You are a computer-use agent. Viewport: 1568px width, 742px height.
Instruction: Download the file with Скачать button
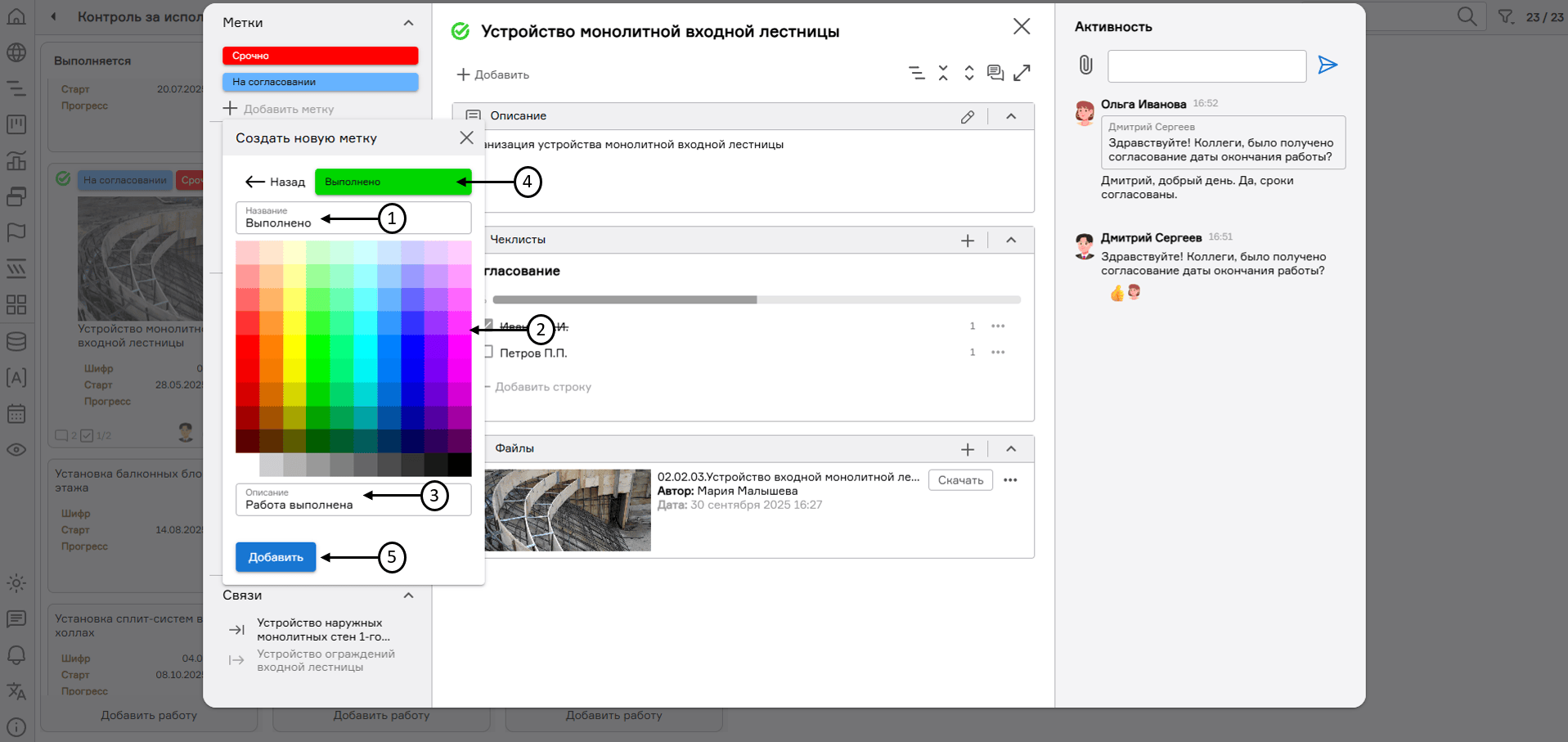[960, 480]
